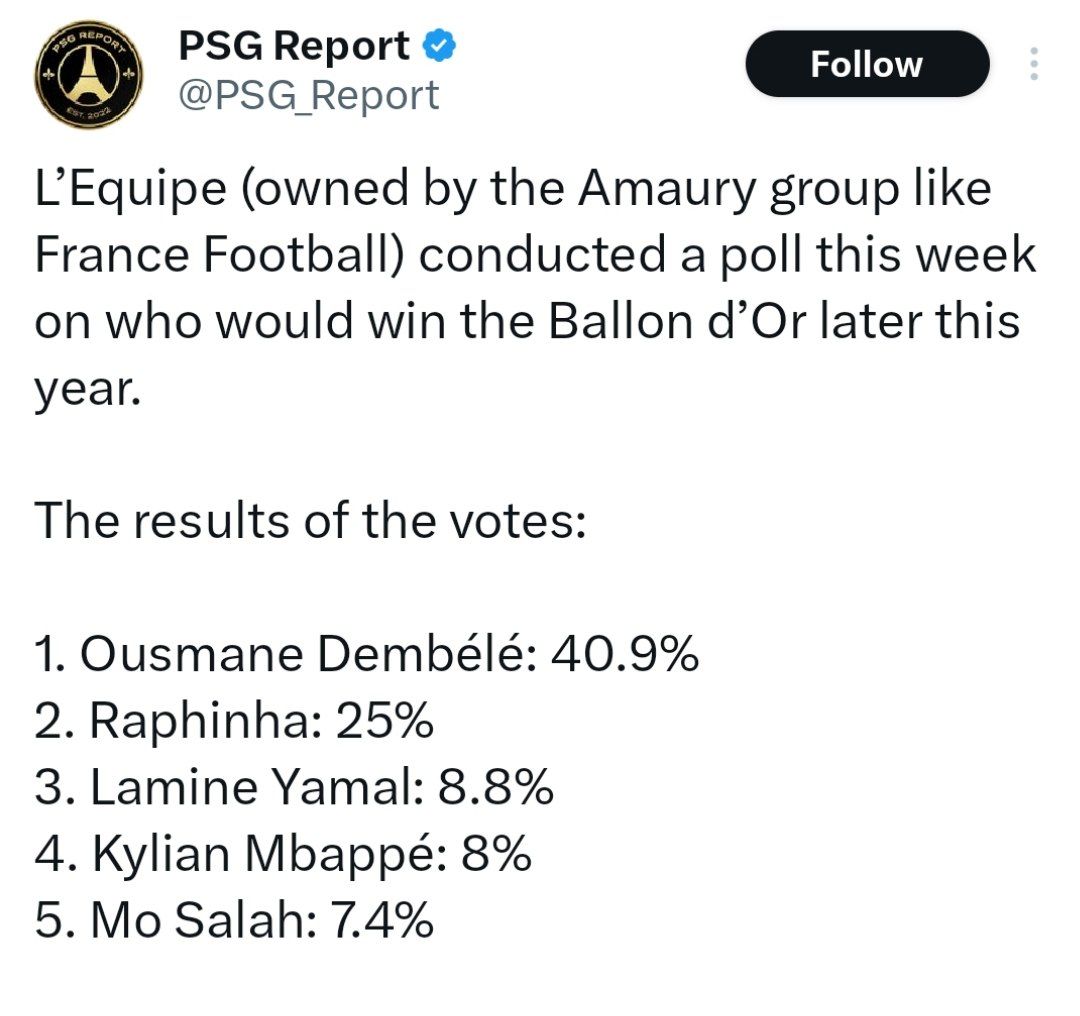Select the Mo Salah result line
This screenshot has width=1080, height=1016.
click(x=234, y=920)
